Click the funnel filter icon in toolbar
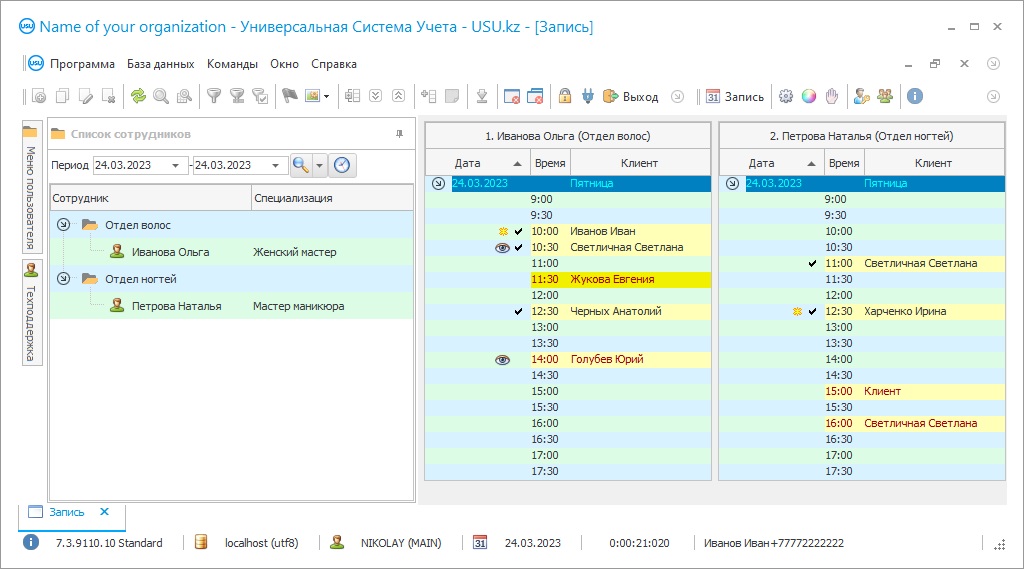1024x569 pixels. pyautogui.click(x=213, y=97)
